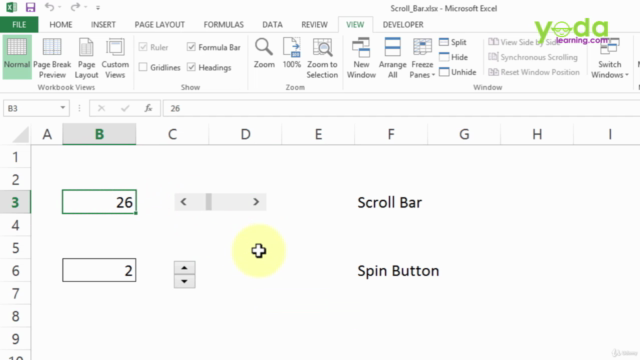Switch to Normal workbook view
Image resolution: width=640 pixels, height=360 pixels.
(17, 57)
